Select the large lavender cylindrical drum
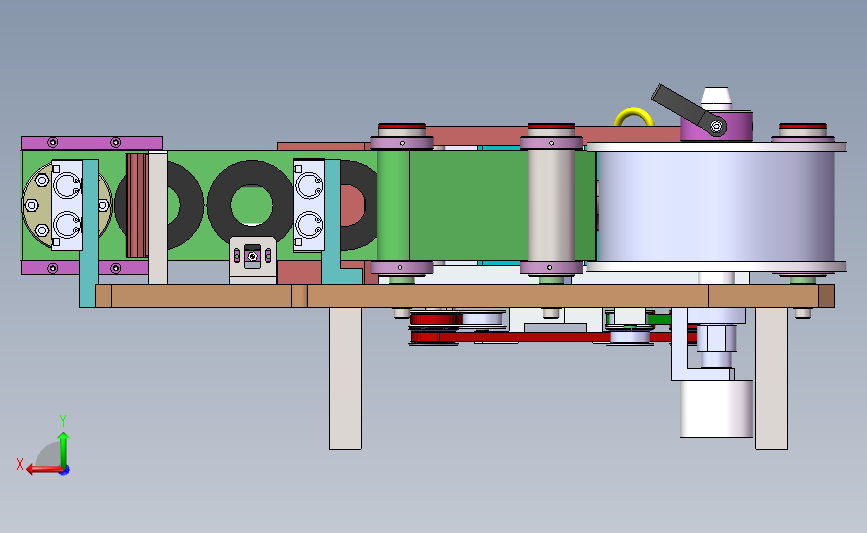Screen dimensions: 867x533 [716, 207]
